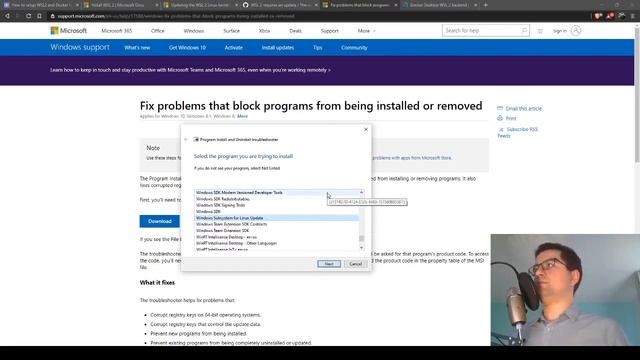The height and width of the screenshot is (360, 640).
Task: Open Office menu item
Action: 158,31
